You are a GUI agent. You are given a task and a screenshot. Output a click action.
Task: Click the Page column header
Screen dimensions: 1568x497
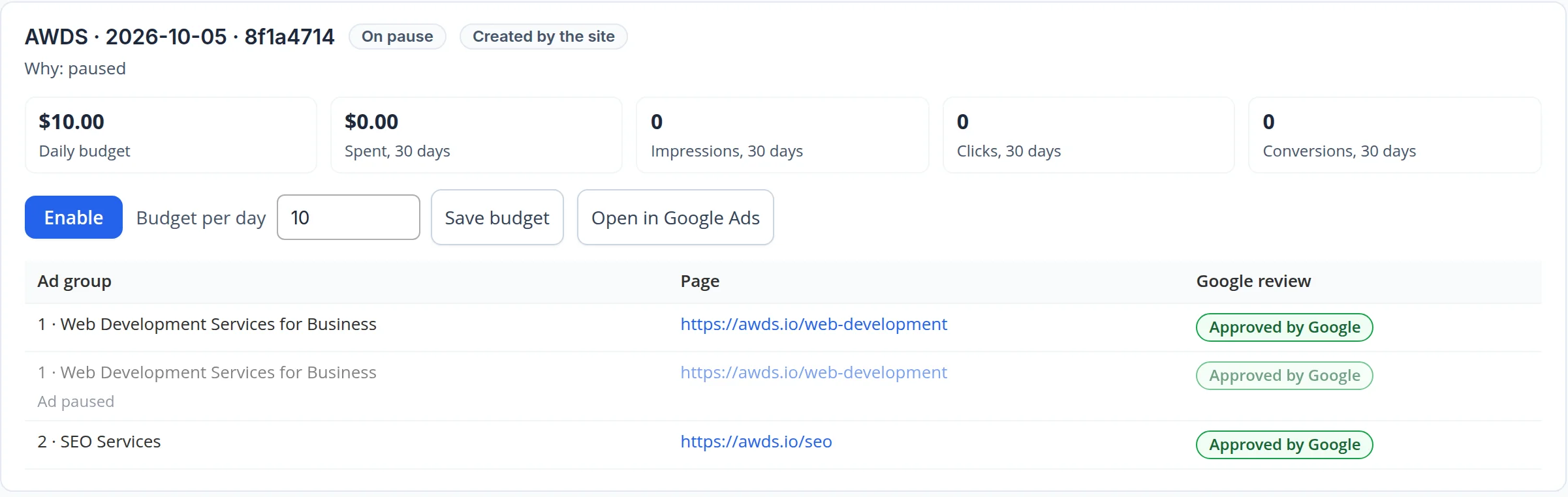[700, 281]
